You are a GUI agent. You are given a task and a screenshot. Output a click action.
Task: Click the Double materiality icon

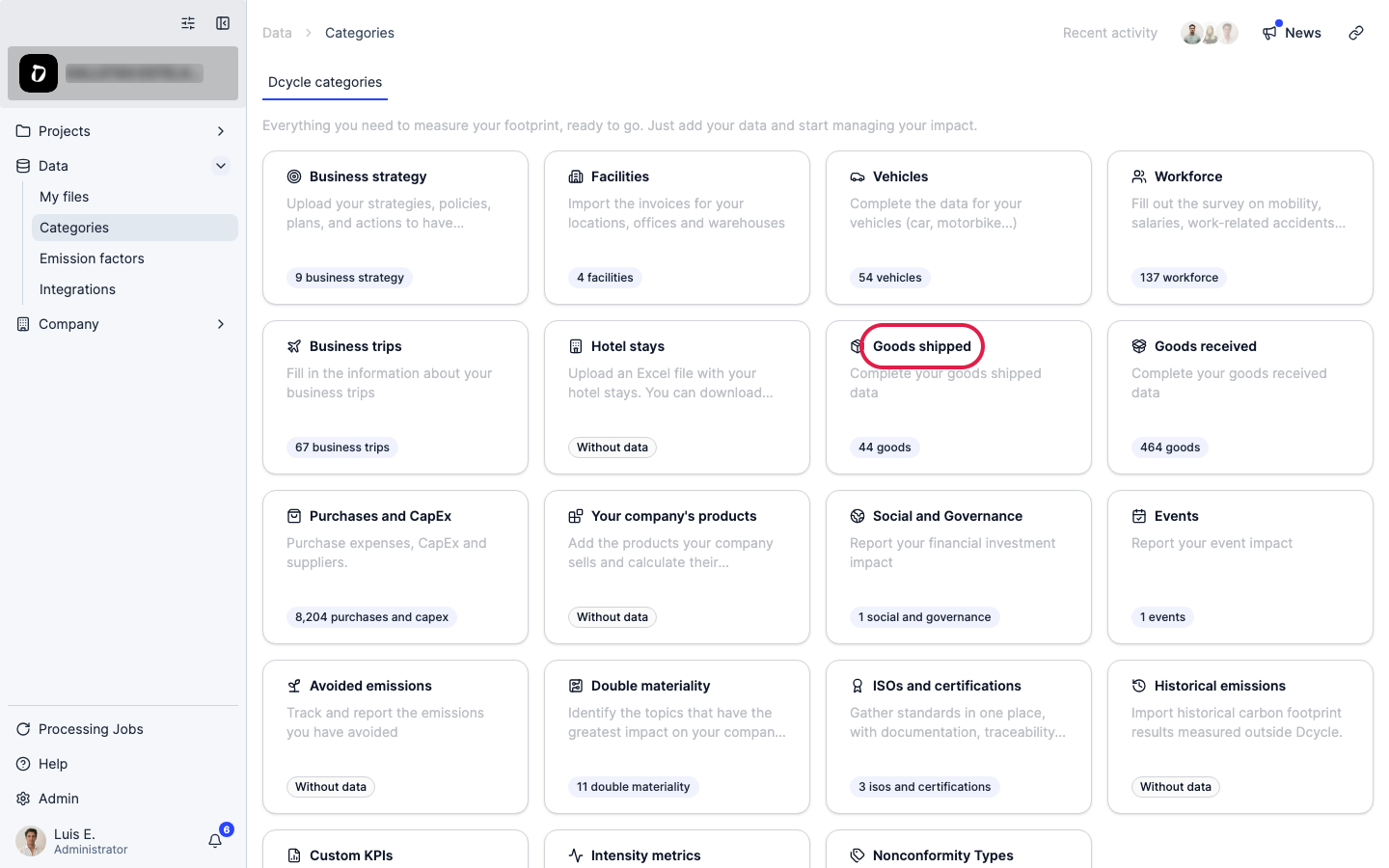coord(576,686)
